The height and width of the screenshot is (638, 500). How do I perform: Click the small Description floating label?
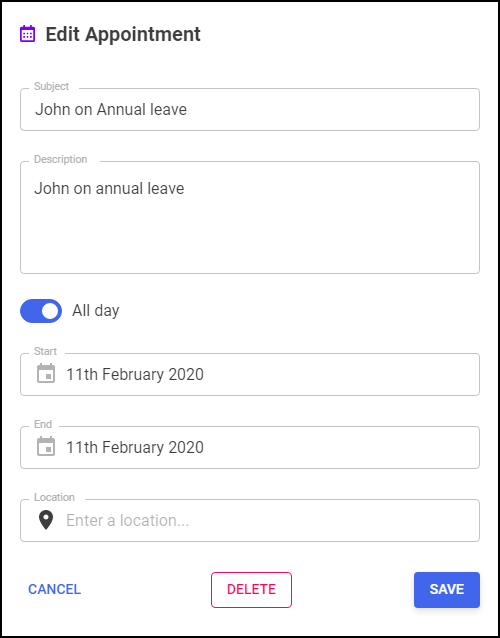(x=61, y=159)
